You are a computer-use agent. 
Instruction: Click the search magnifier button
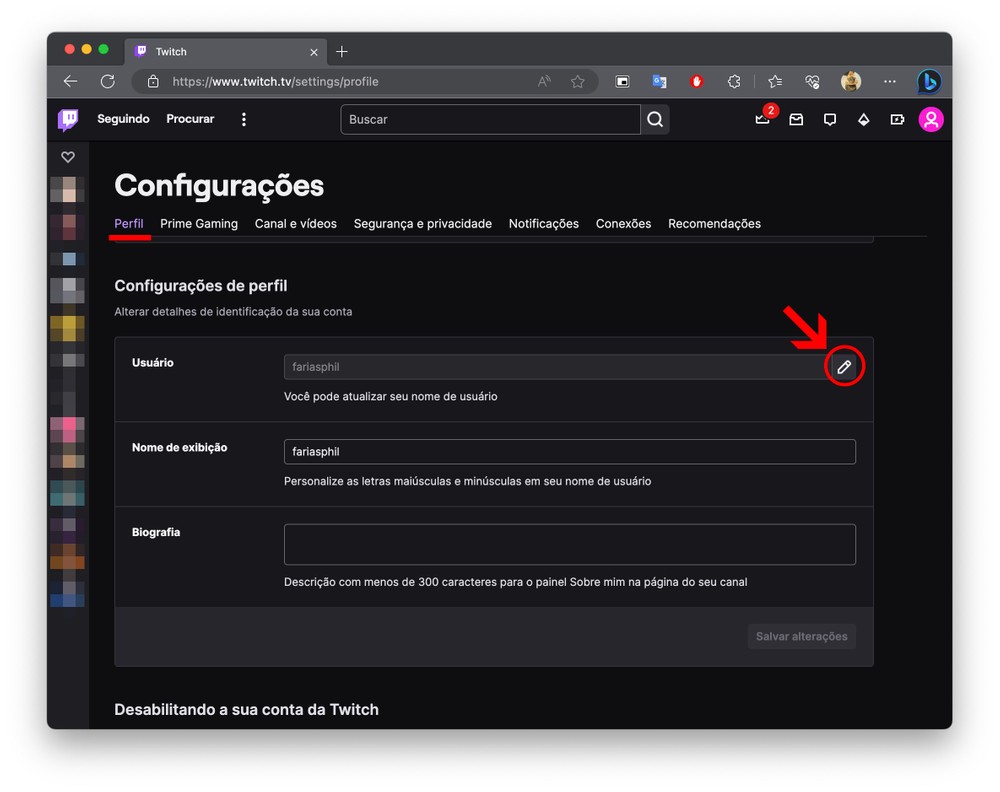pos(655,119)
